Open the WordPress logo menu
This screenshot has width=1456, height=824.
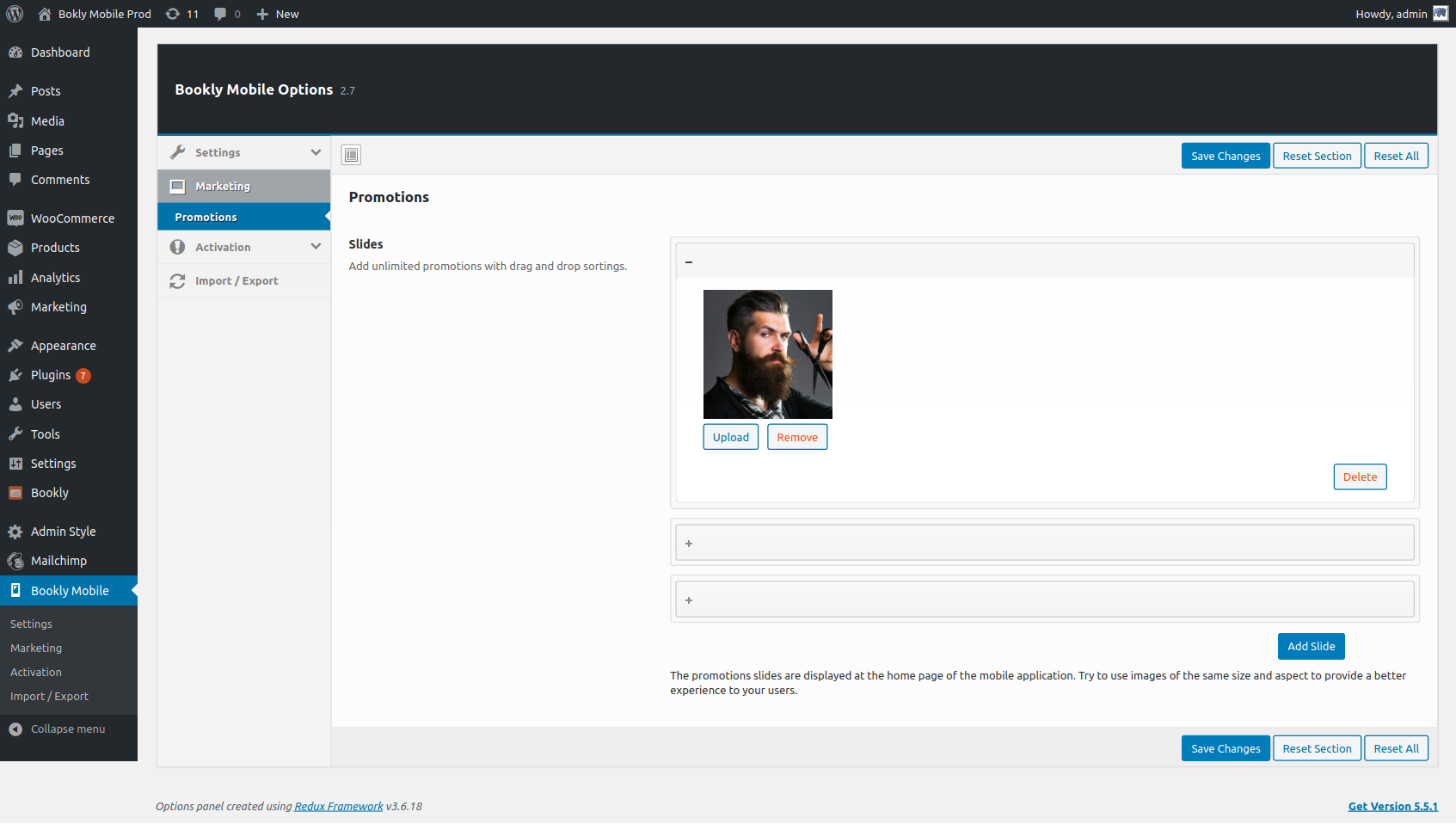click(15, 14)
